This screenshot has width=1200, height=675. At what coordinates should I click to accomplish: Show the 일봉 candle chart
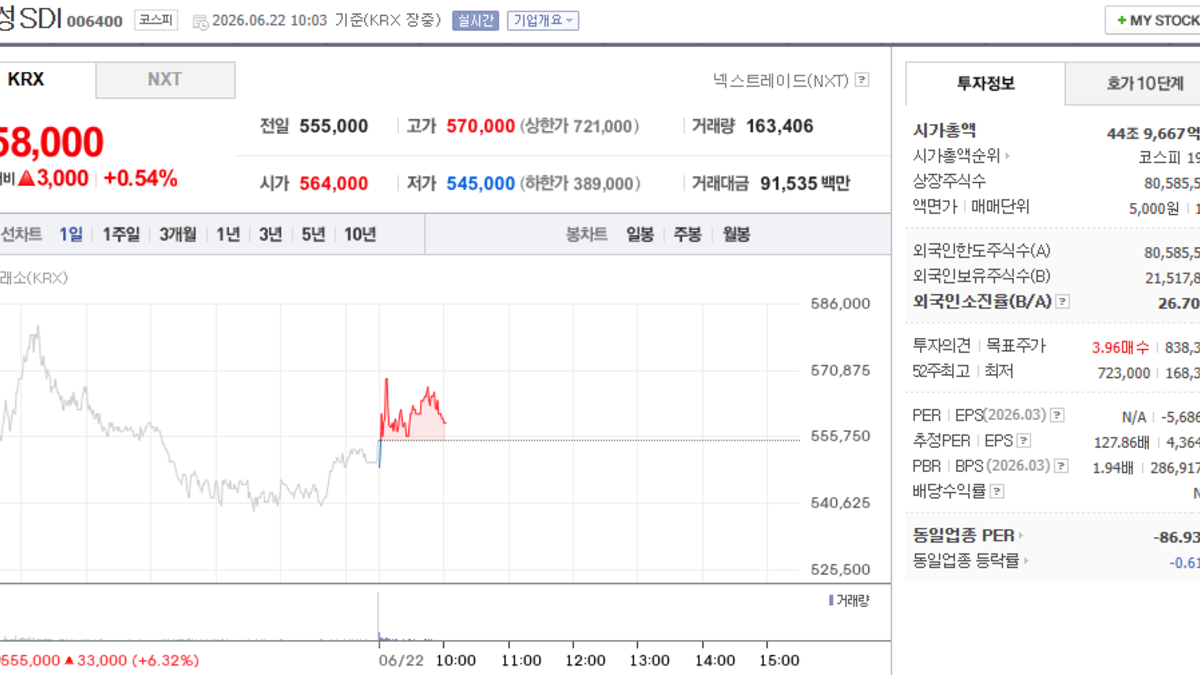tap(640, 235)
